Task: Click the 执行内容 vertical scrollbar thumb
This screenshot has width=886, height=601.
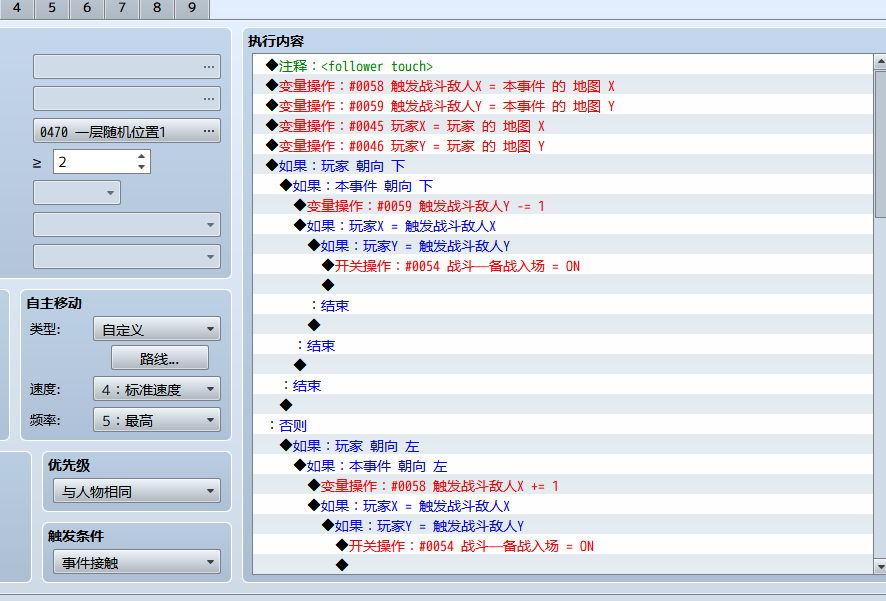Action: point(880,144)
